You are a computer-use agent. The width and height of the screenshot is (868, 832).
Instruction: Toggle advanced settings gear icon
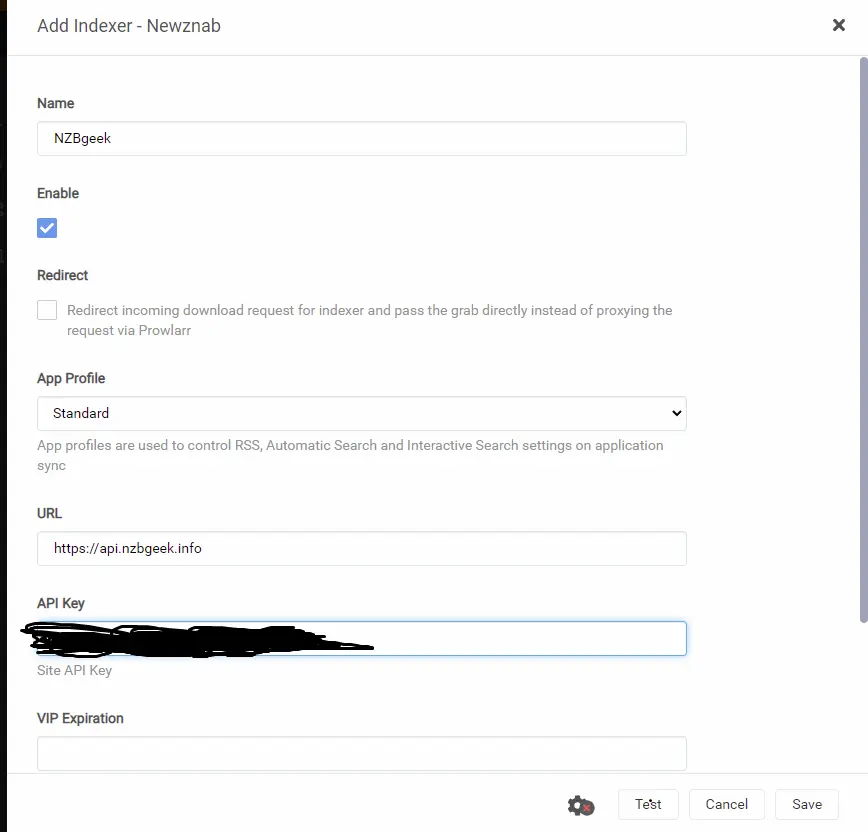580,805
